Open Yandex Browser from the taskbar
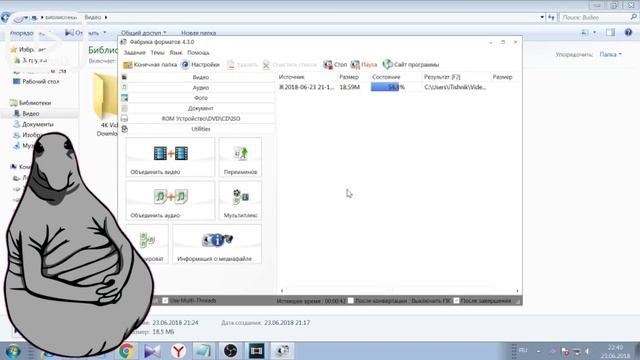 [x=178, y=351]
